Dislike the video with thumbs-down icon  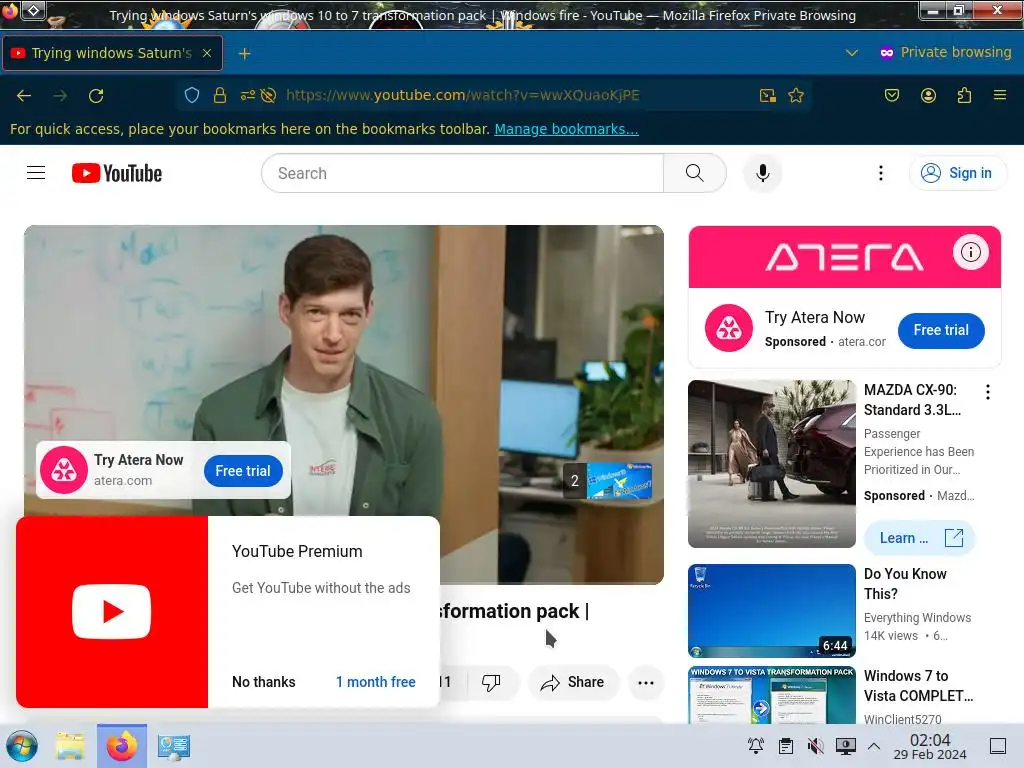pyautogui.click(x=491, y=682)
